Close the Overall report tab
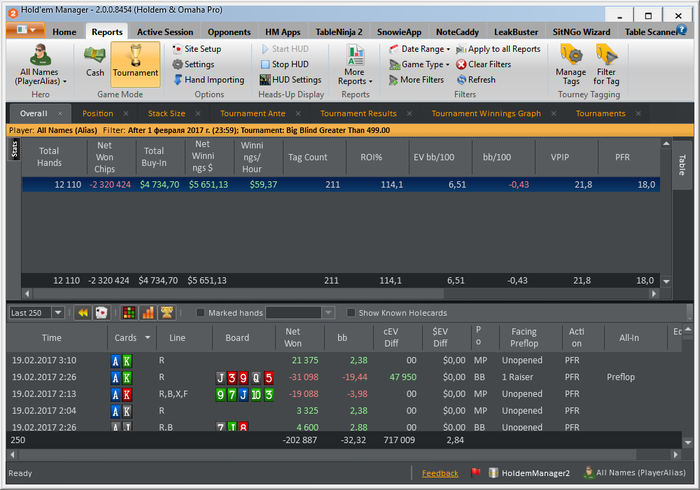The width and height of the screenshot is (700, 490). [60, 113]
